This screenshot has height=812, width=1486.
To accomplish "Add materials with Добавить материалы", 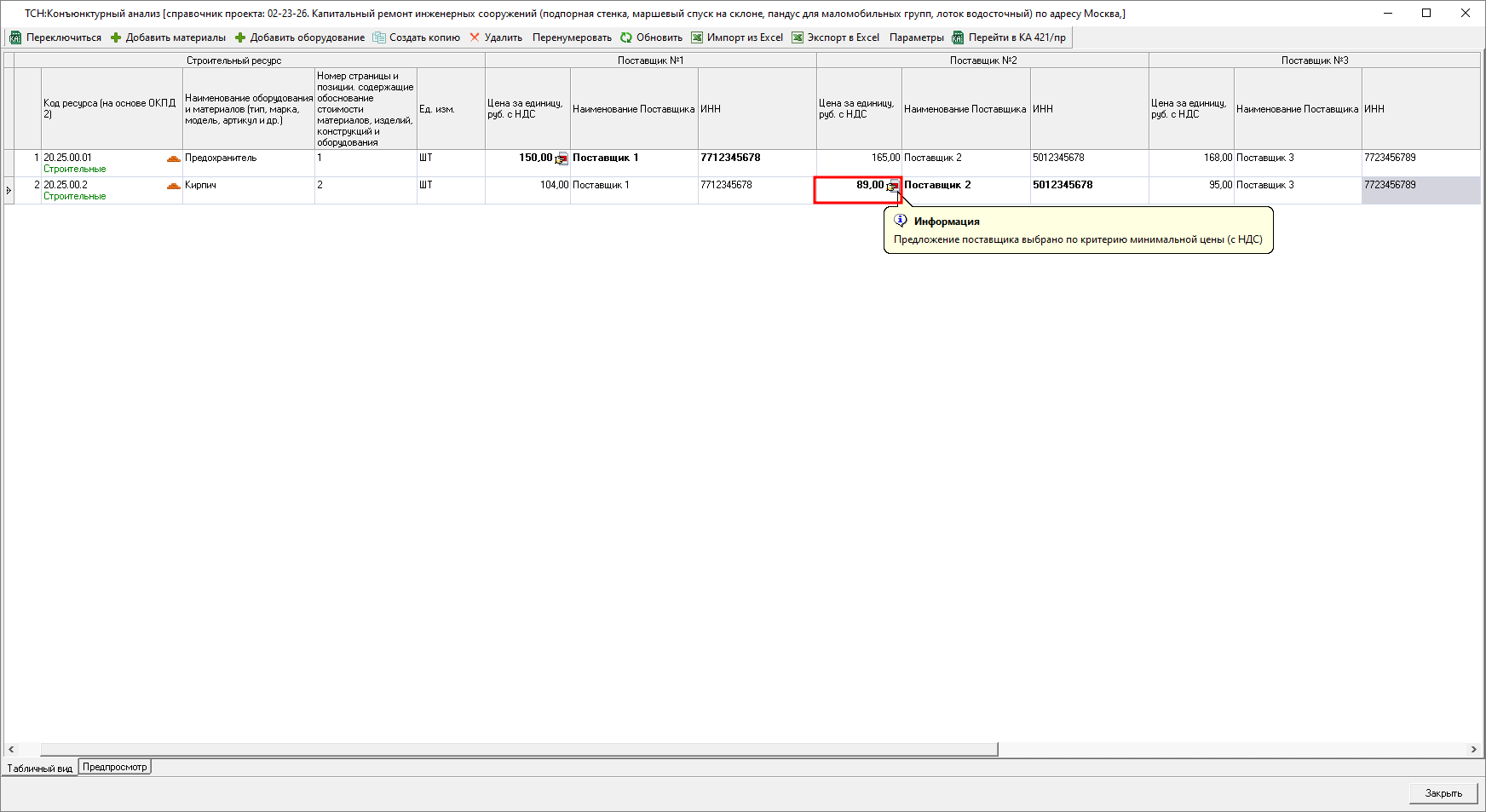I will pyautogui.click(x=168, y=37).
